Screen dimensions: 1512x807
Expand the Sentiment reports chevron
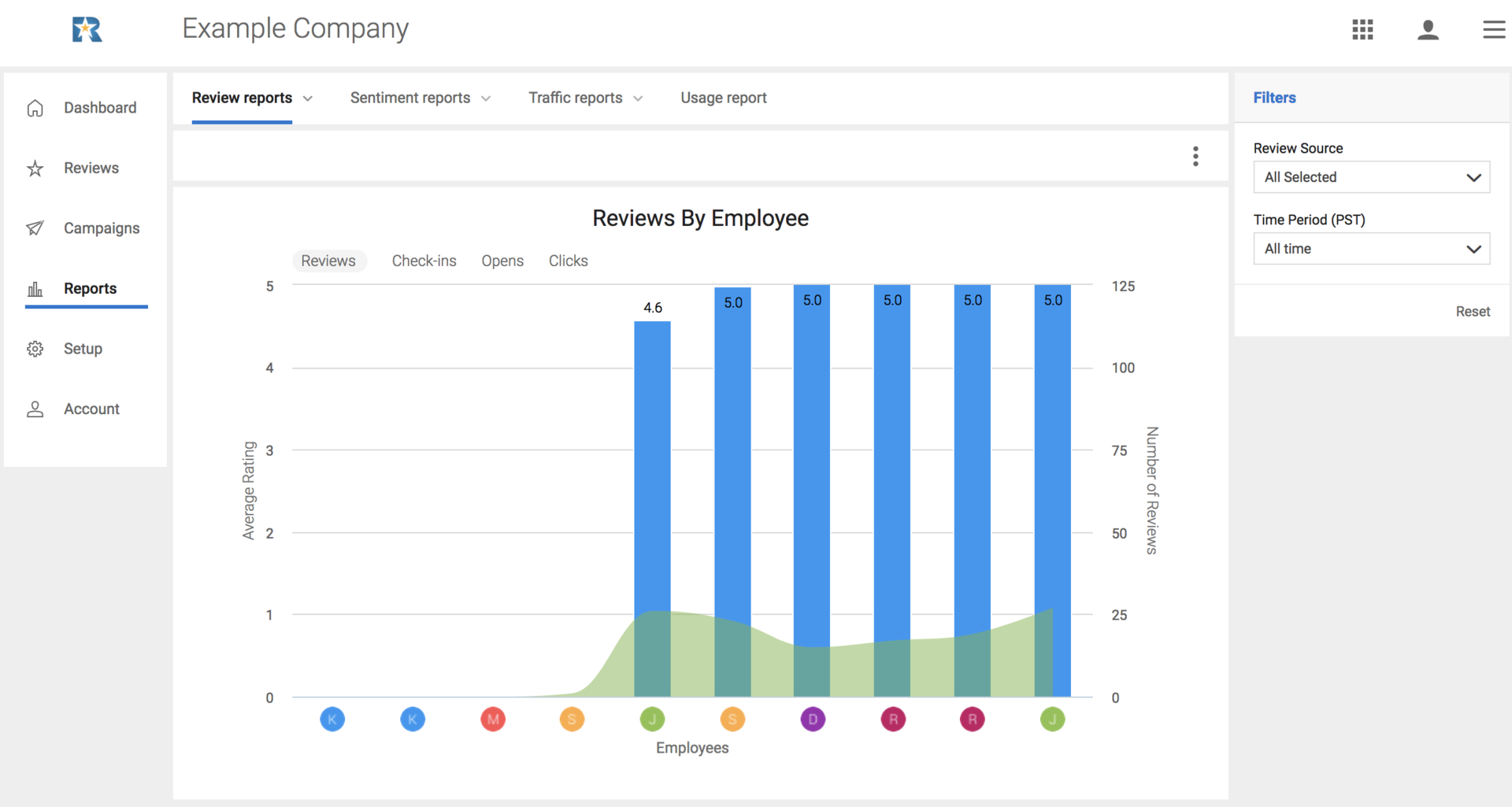486,98
